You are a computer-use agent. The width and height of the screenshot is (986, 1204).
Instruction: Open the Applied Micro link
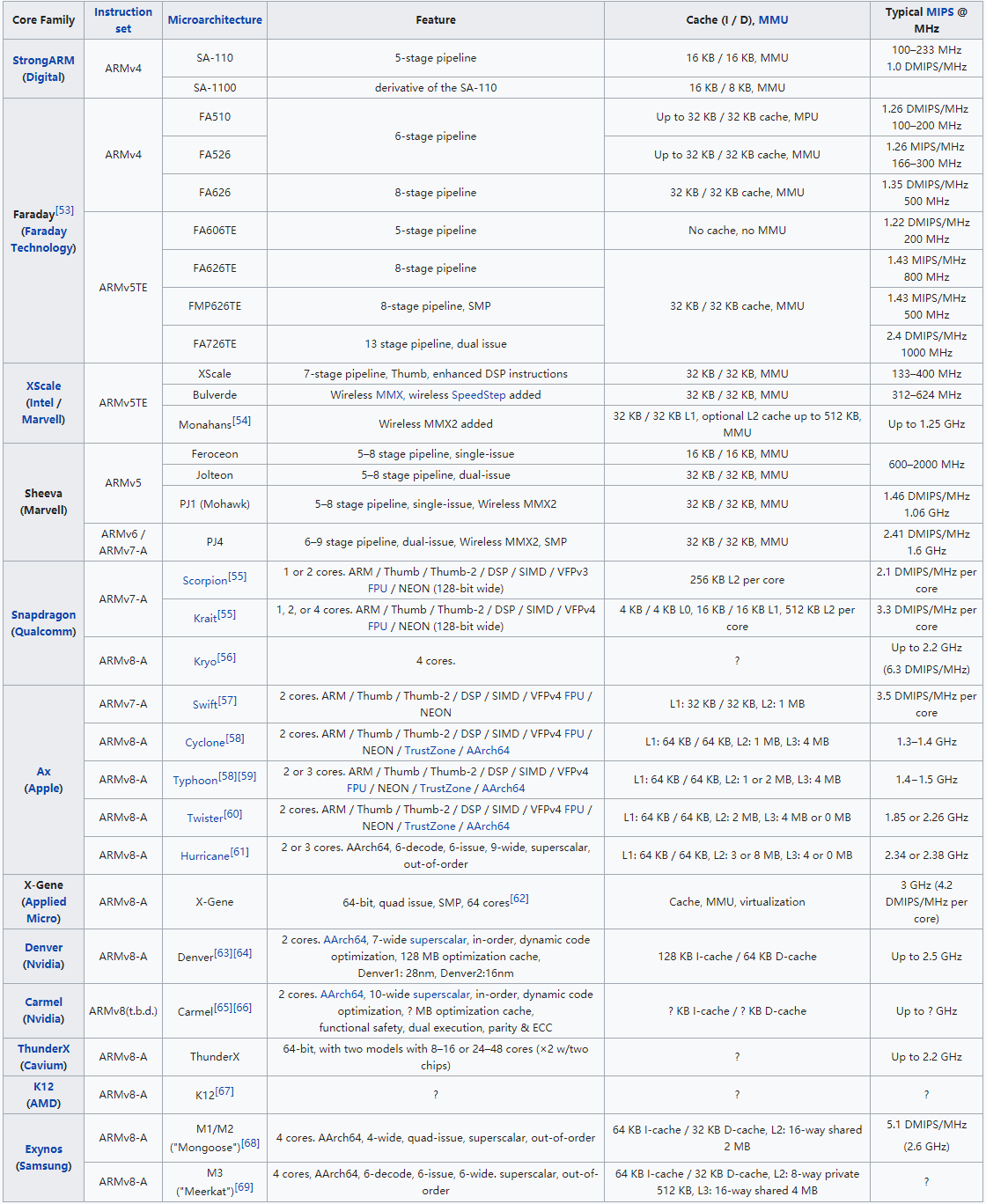coord(44,910)
